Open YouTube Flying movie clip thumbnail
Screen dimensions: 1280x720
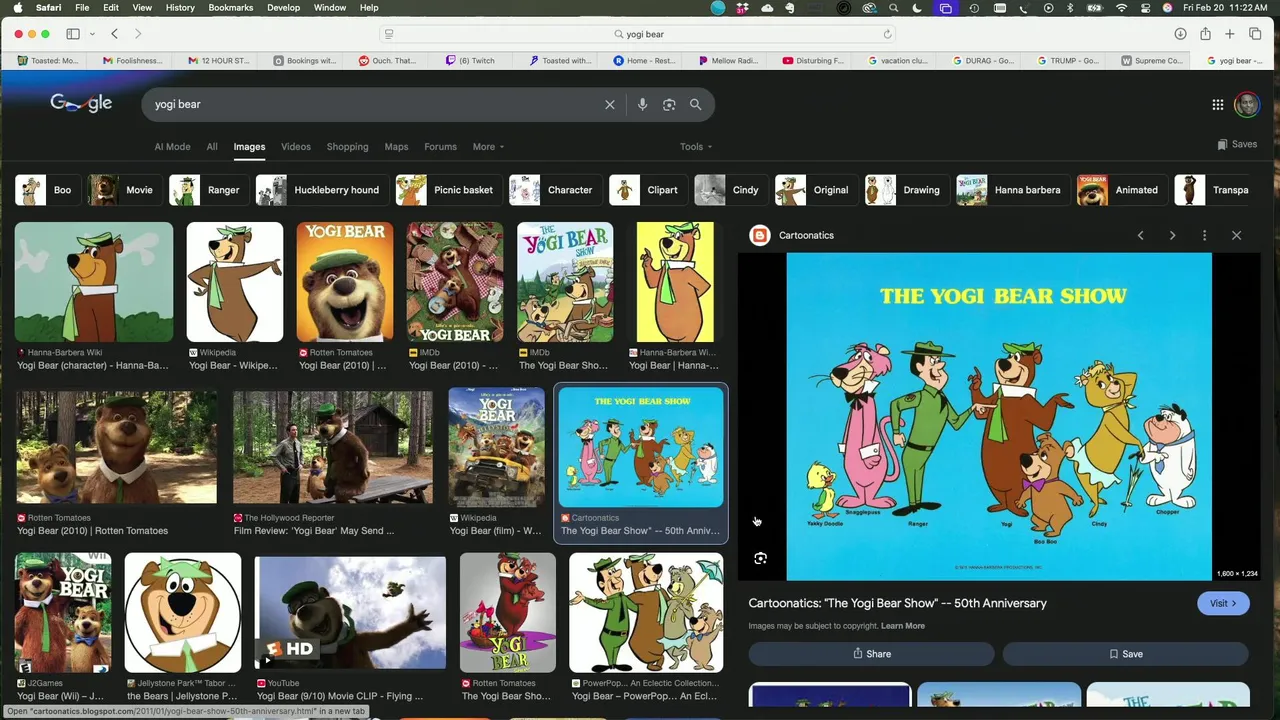pos(350,613)
